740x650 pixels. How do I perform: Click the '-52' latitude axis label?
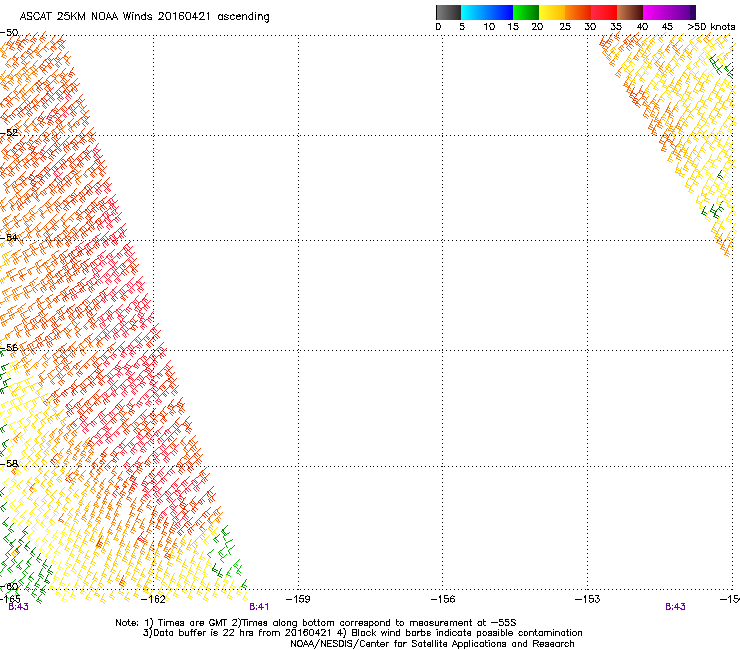(x=9, y=133)
